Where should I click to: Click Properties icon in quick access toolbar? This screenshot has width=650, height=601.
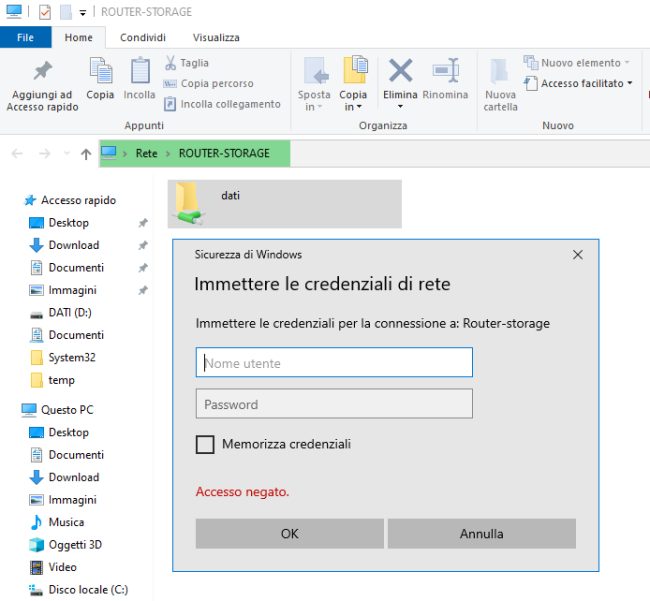(x=44, y=12)
